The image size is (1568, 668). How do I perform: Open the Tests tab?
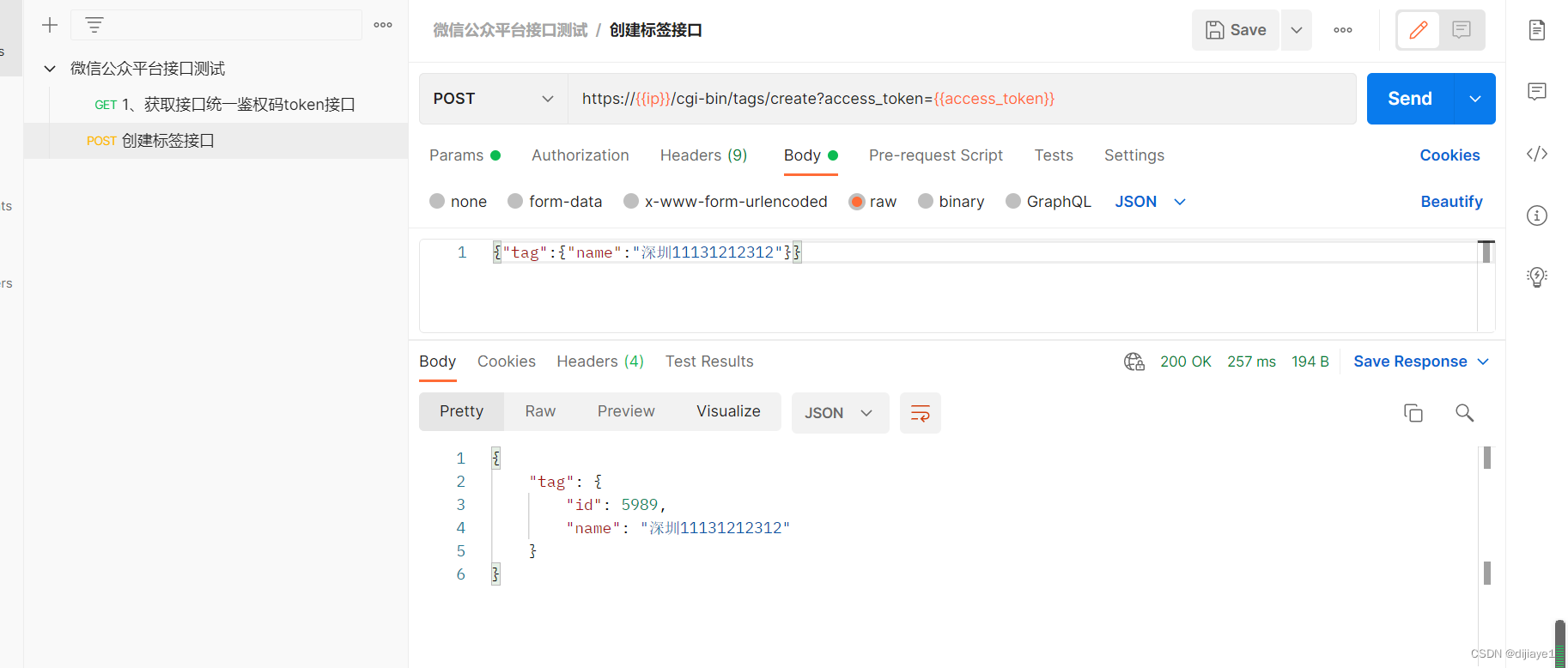tap(1054, 155)
